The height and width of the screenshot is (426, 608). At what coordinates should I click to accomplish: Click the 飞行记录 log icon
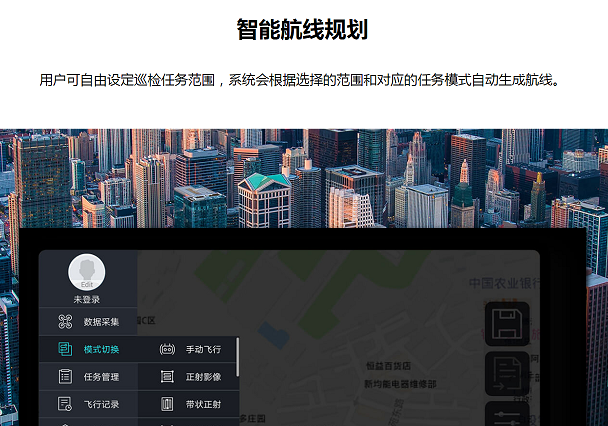tap(65, 404)
